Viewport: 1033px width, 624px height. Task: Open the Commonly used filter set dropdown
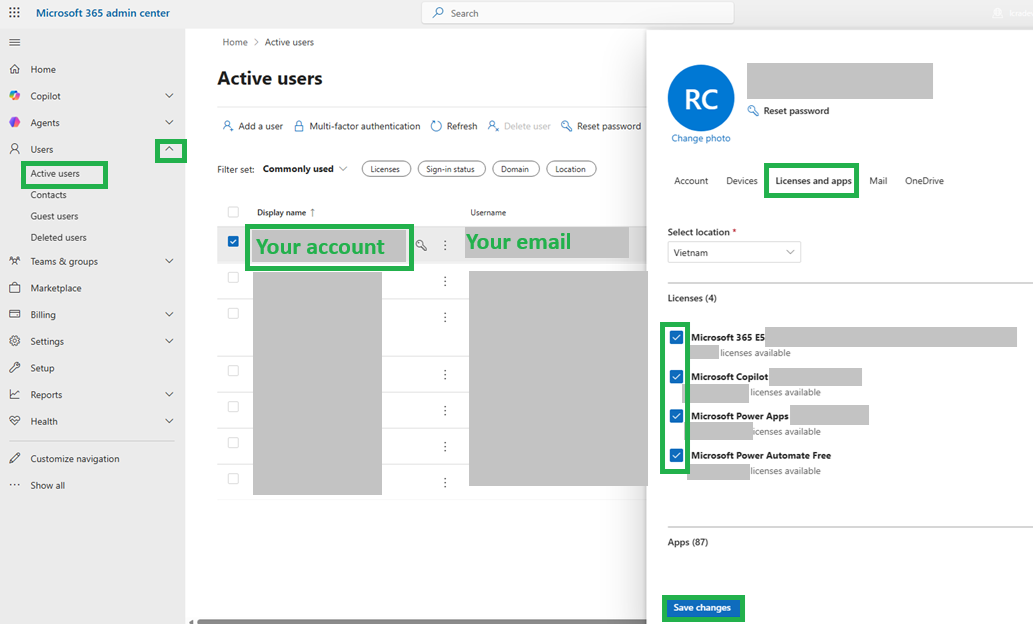click(304, 169)
